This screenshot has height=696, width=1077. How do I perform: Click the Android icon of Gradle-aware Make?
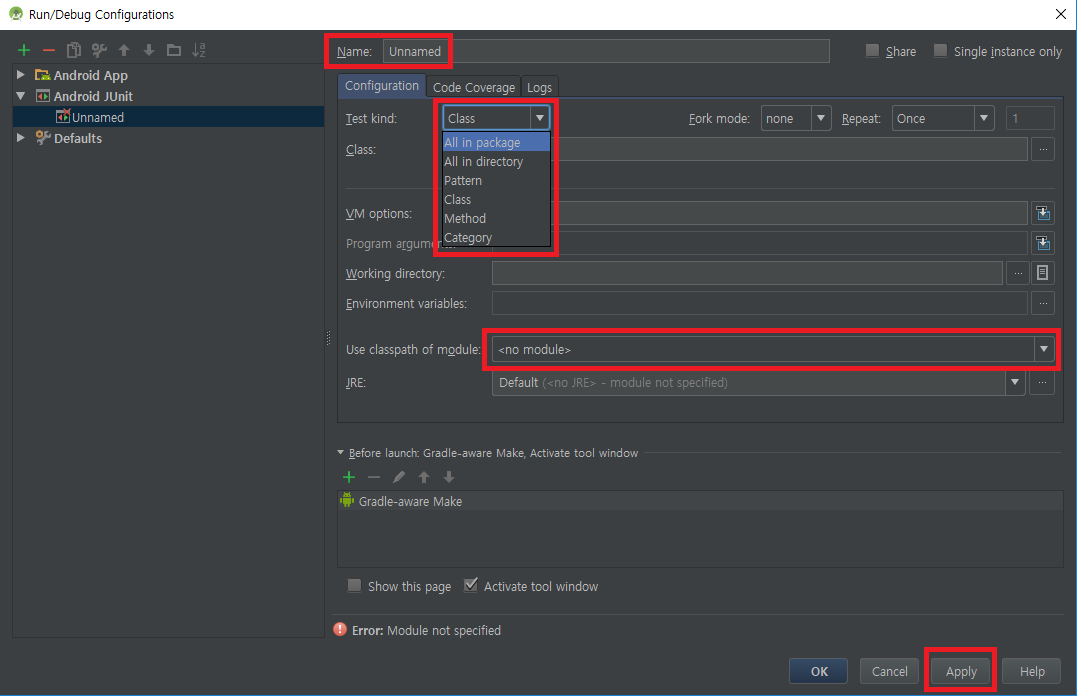pyautogui.click(x=347, y=500)
